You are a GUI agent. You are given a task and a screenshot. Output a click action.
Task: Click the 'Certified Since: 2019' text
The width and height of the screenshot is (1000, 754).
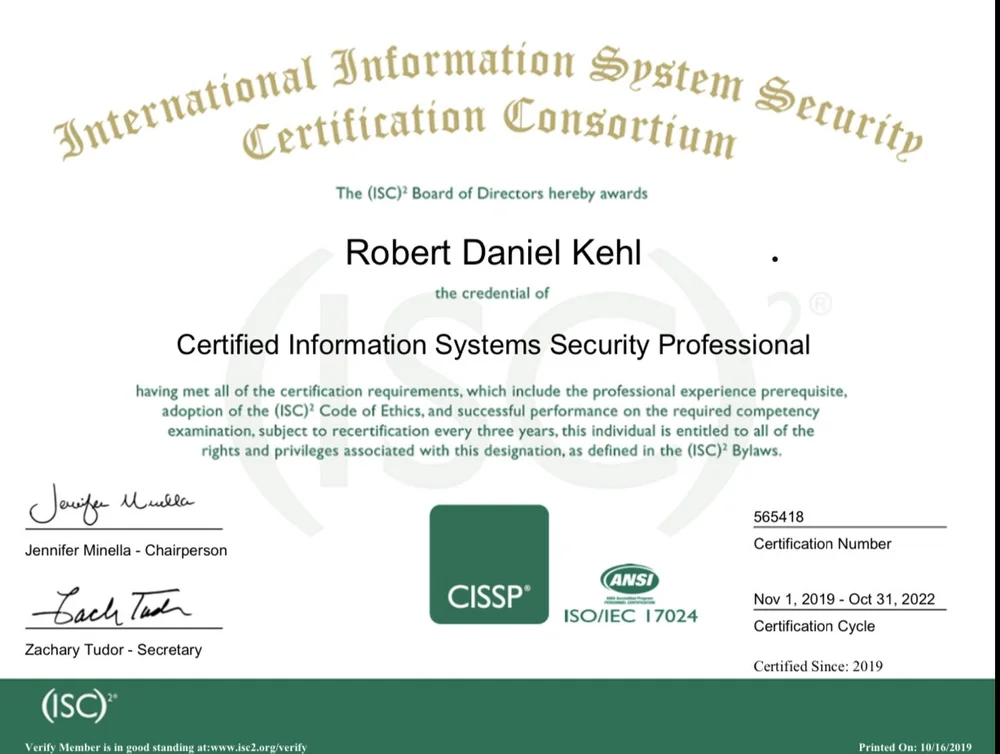(818, 666)
